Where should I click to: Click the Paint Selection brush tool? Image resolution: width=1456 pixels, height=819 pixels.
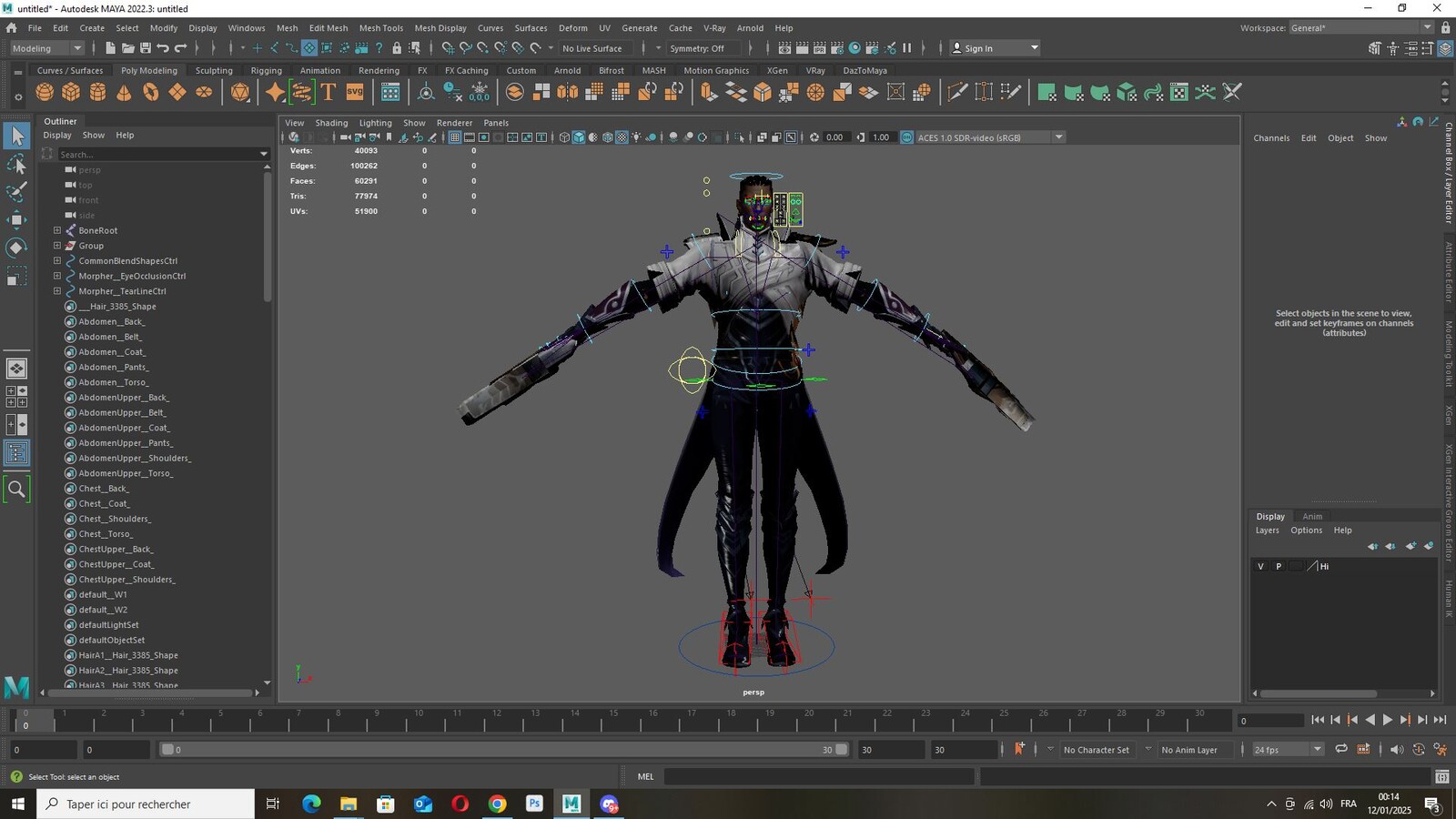16,192
